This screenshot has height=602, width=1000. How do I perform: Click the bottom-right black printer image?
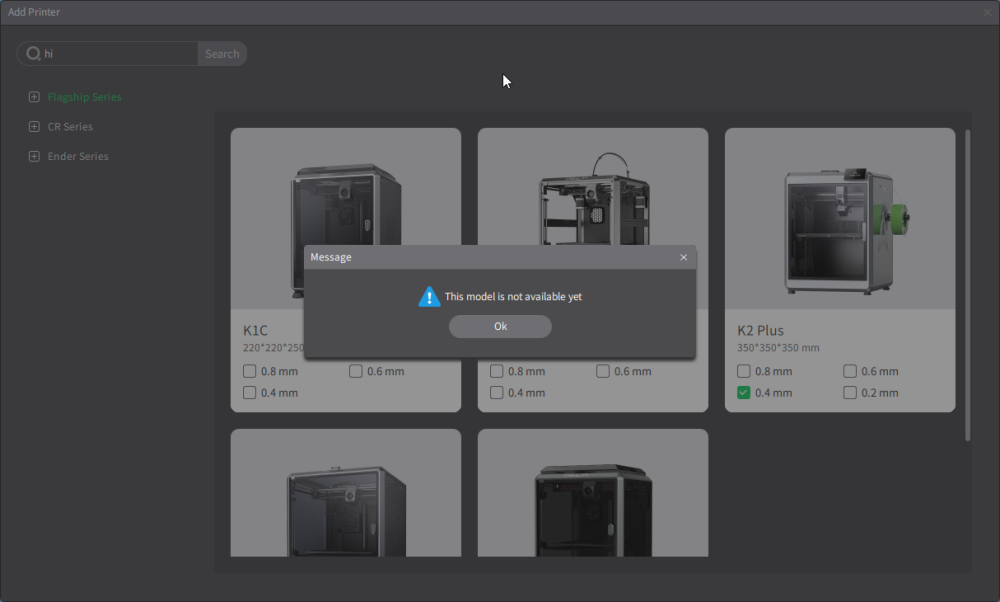(593, 510)
